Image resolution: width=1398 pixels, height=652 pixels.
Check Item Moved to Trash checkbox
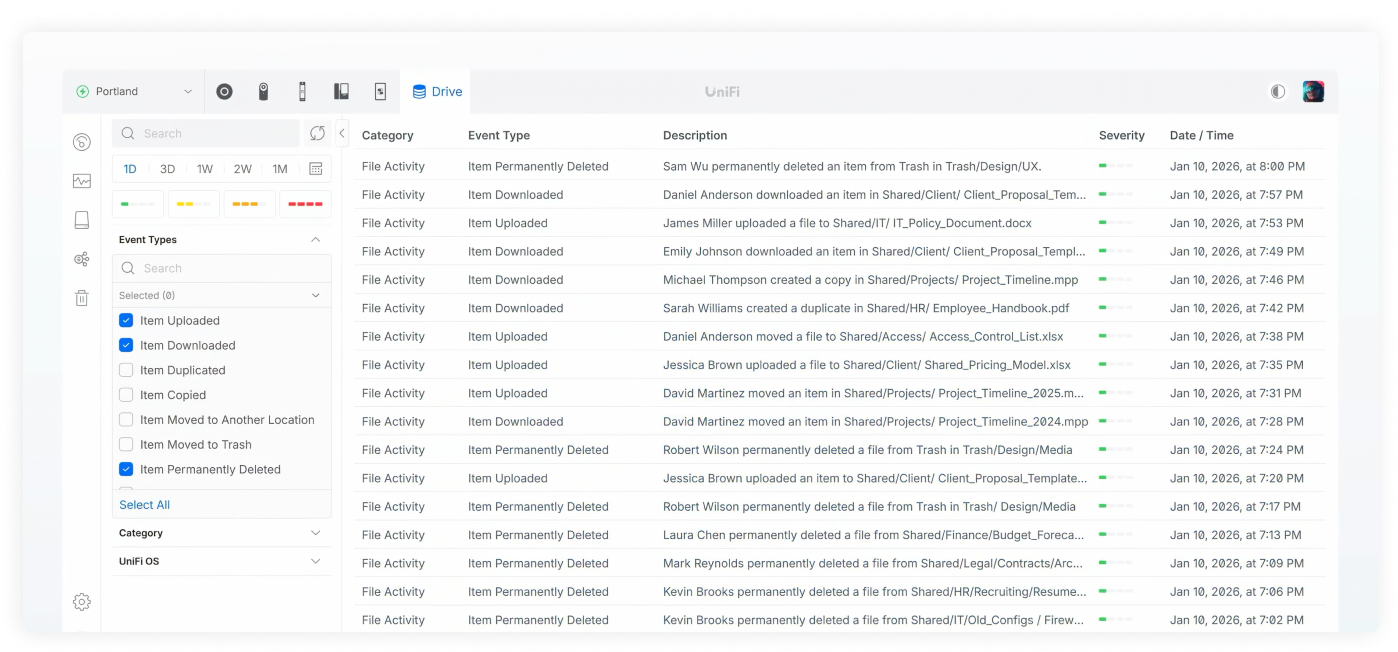click(126, 445)
